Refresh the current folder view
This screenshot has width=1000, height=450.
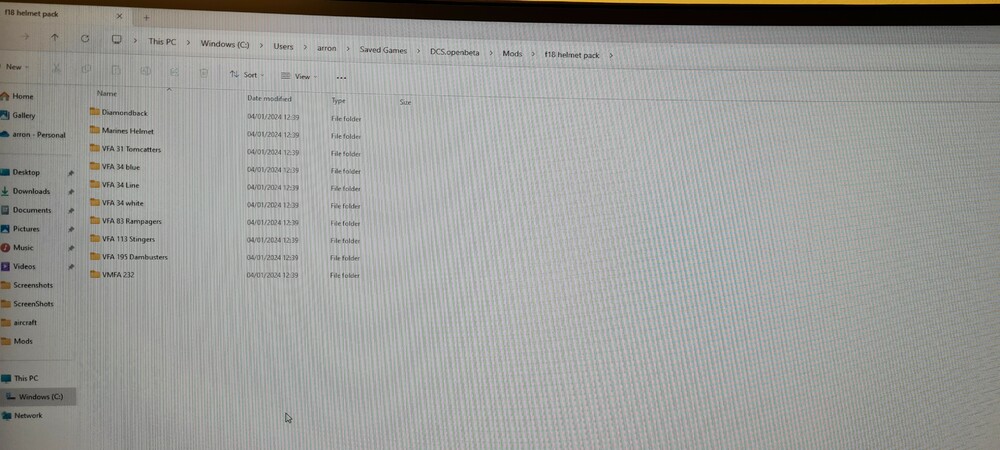point(85,38)
